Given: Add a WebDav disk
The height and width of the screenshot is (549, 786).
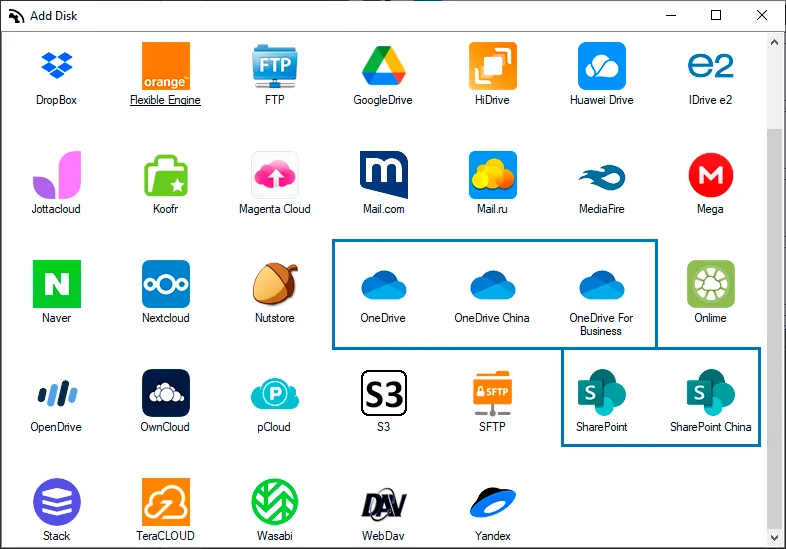Looking at the screenshot, I should [x=383, y=504].
